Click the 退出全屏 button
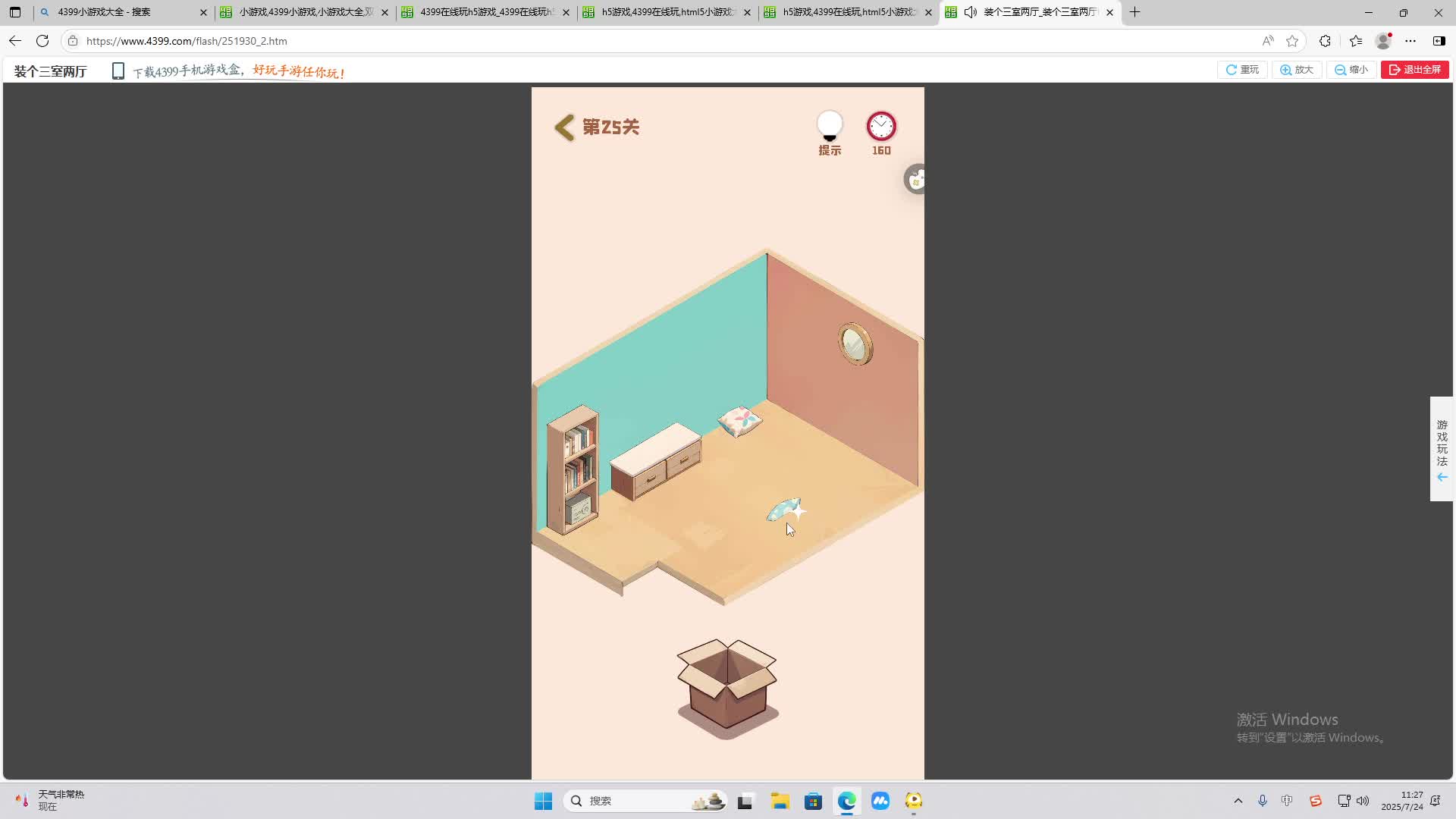The image size is (1456, 819). point(1414,70)
